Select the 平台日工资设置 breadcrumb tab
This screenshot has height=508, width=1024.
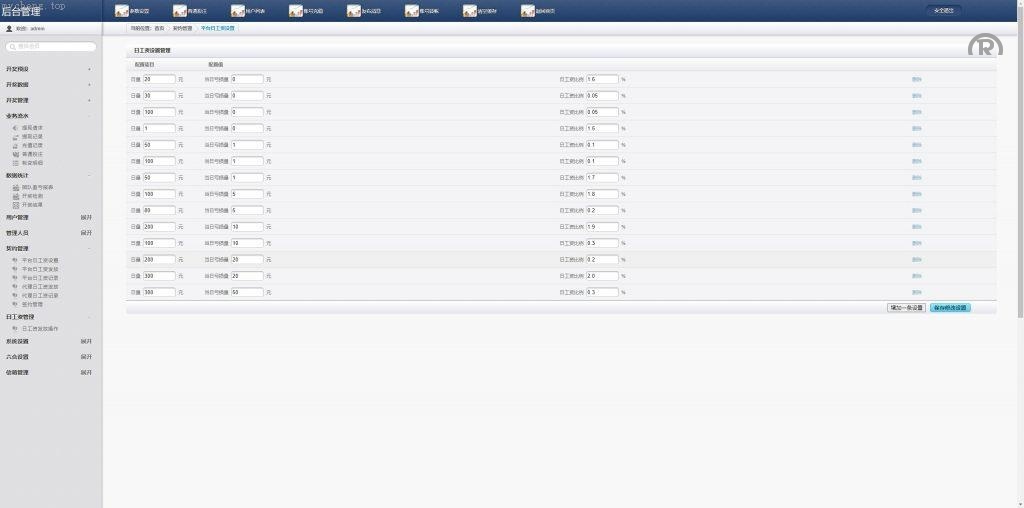click(218, 29)
